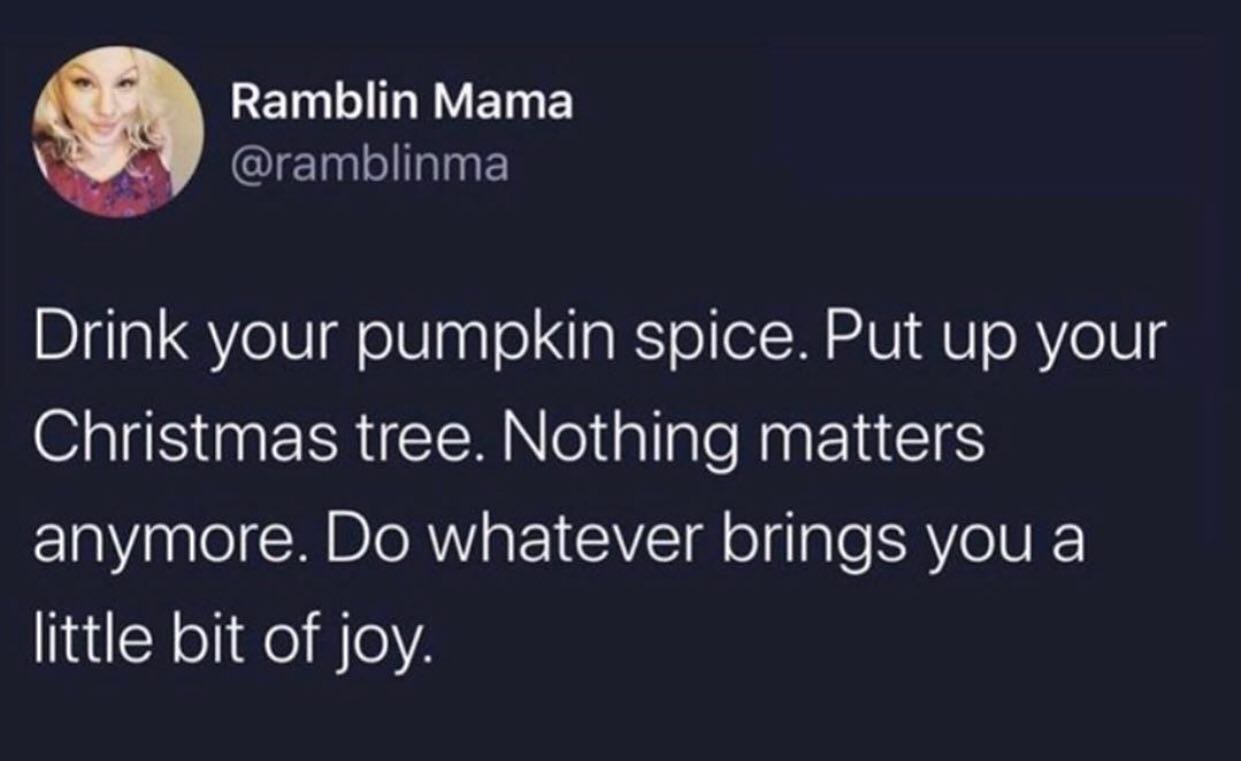Open Ramblin Mama's profile picture

click(x=118, y=132)
